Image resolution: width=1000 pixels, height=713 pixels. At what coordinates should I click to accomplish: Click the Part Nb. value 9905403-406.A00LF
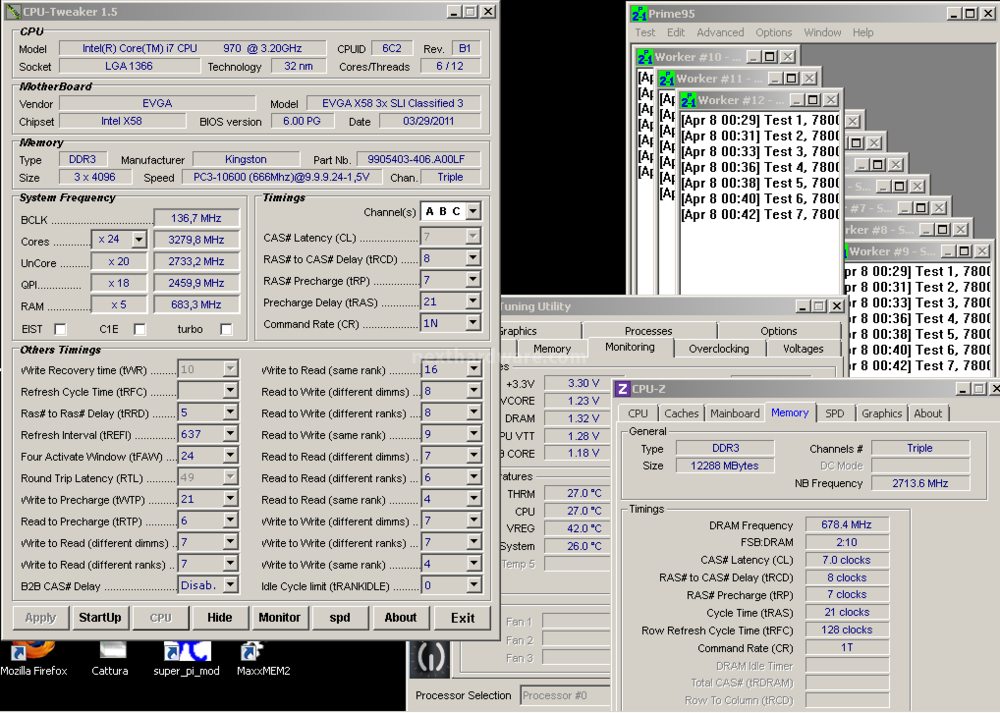416,159
